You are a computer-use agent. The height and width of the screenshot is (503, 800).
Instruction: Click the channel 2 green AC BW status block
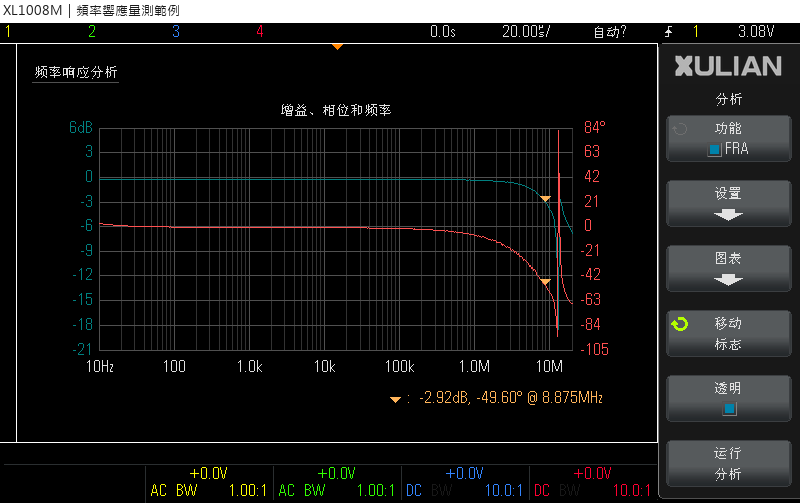coord(337,482)
